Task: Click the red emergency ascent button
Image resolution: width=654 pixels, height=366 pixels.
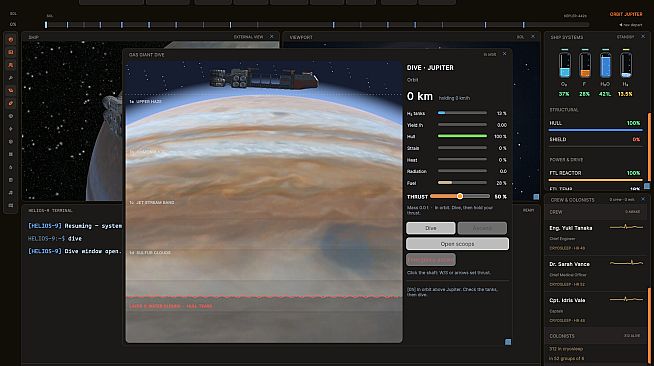Action: (x=431, y=260)
